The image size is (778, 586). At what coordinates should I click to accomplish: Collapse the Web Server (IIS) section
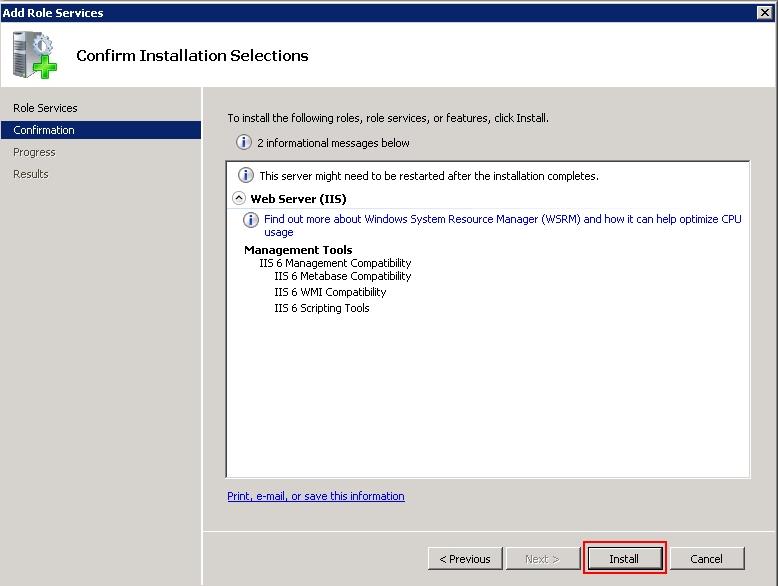(239, 198)
